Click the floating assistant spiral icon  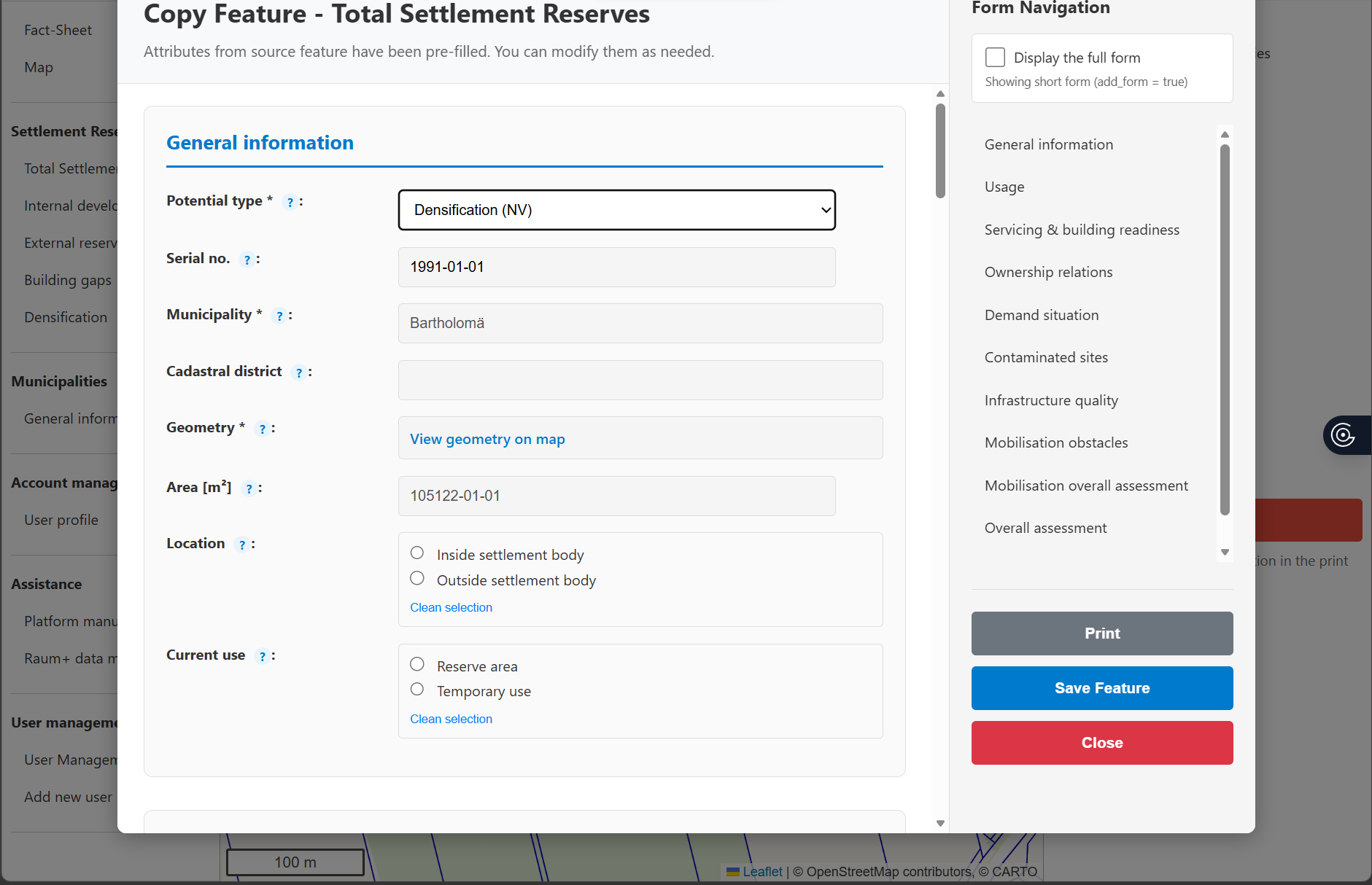[x=1343, y=435]
